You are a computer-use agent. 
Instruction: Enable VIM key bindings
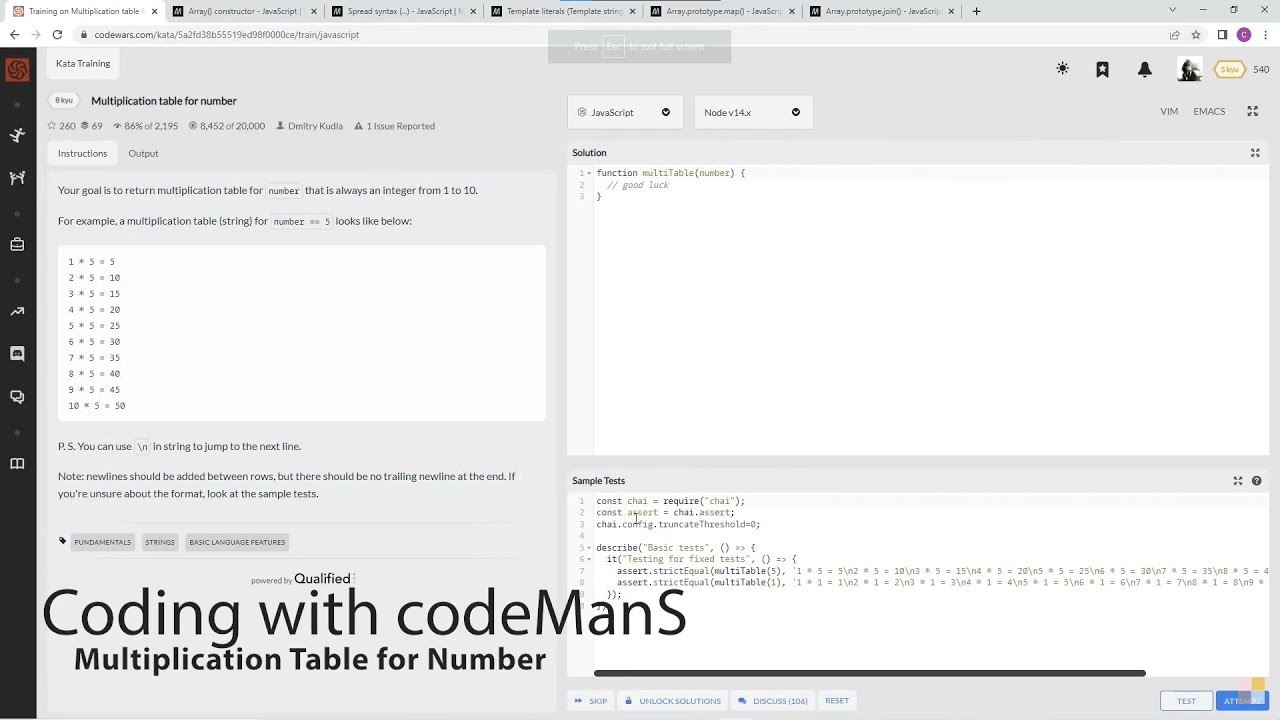click(x=1169, y=111)
